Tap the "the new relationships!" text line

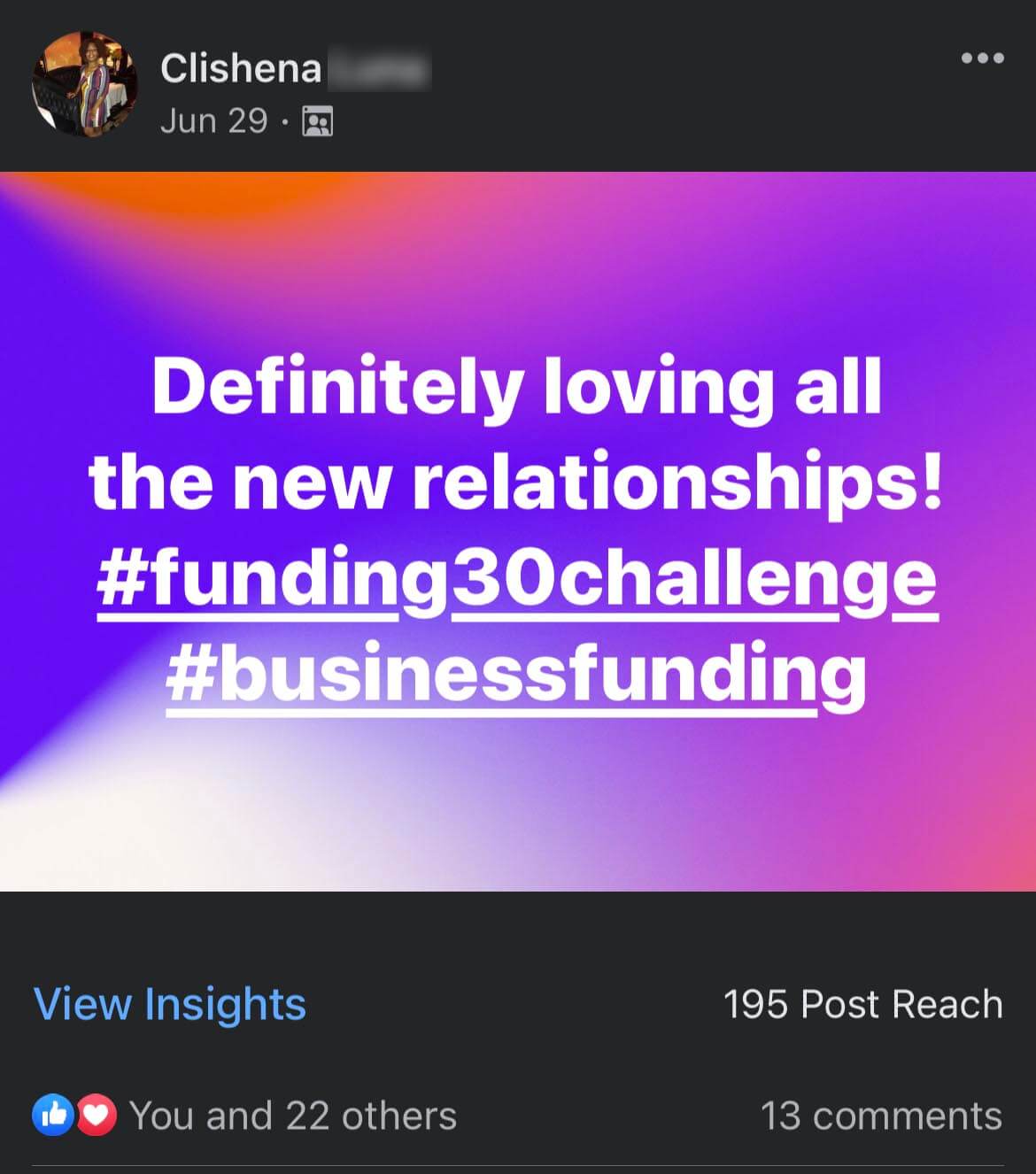click(x=515, y=483)
